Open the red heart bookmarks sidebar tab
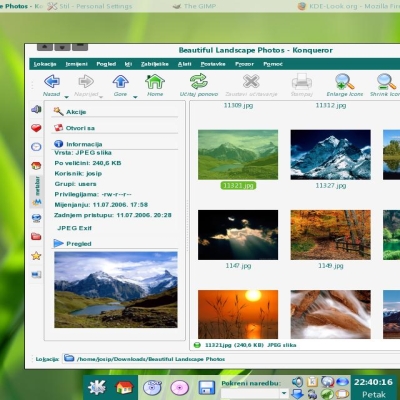Image resolution: width=400 pixels, height=400 pixels. (36, 128)
